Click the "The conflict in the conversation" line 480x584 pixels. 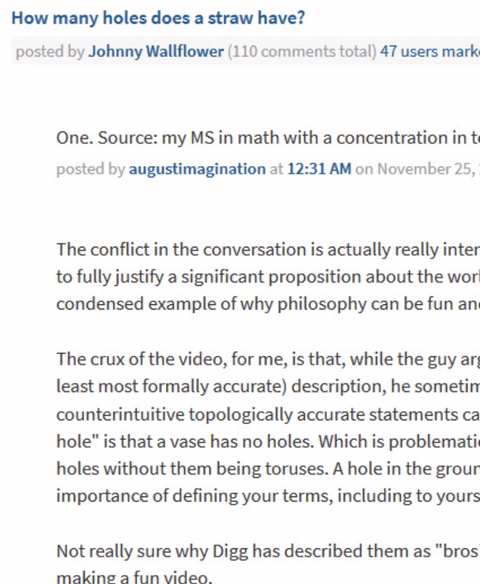coord(268,250)
